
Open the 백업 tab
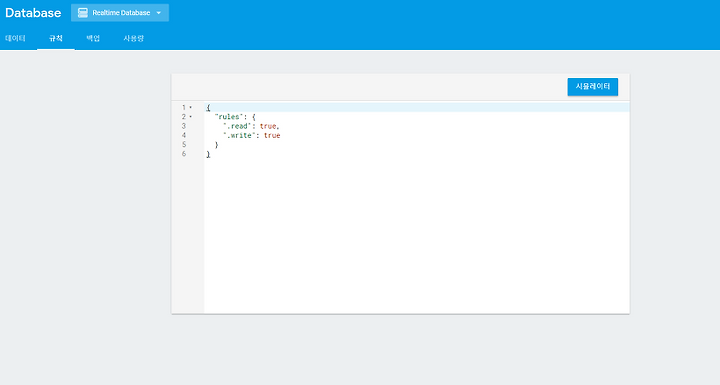point(93,39)
